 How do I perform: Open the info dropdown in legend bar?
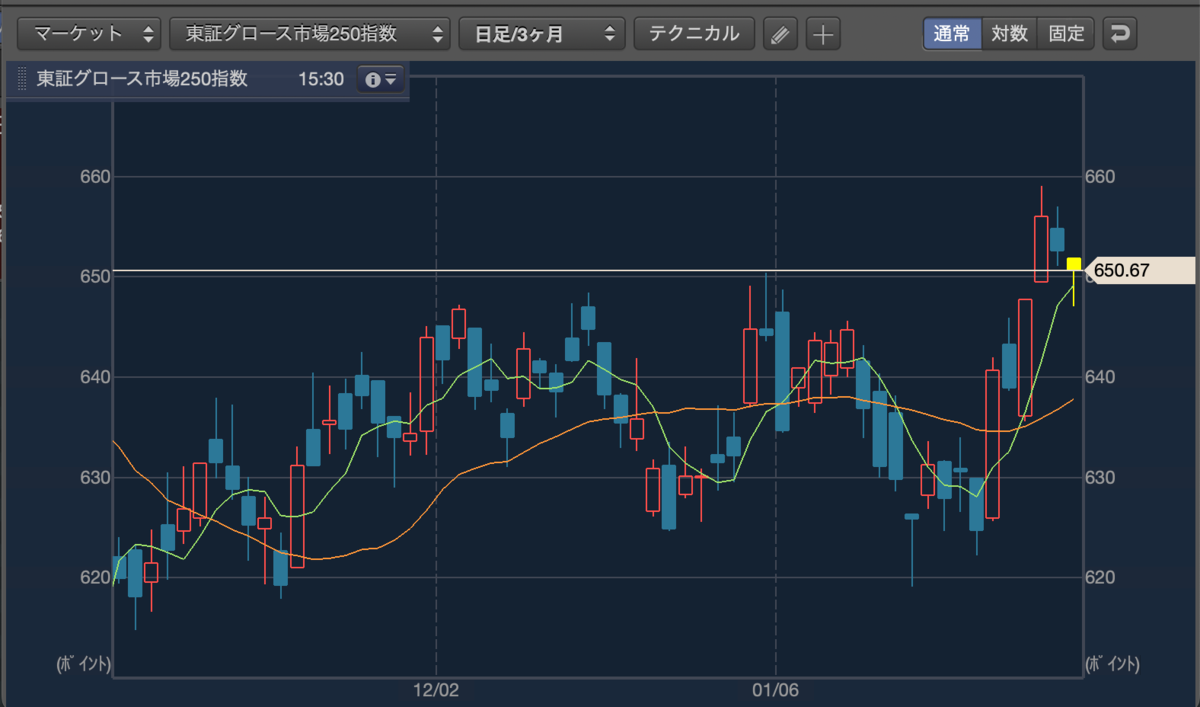pos(381,79)
